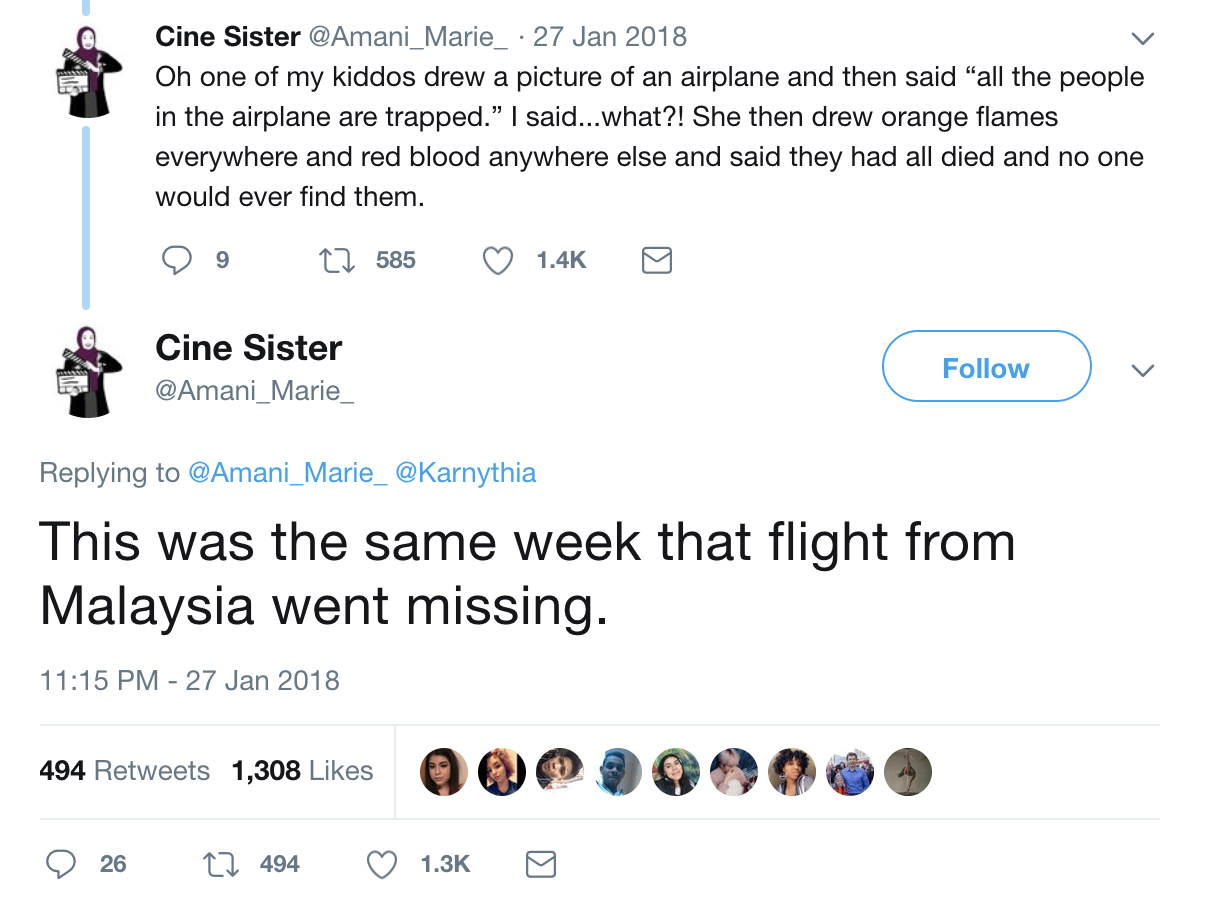Image resolution: width=1218 pixels, height=914 pixels.
Task: Expand the first tweet's options chevron
Action: [x=1142, y=39]
